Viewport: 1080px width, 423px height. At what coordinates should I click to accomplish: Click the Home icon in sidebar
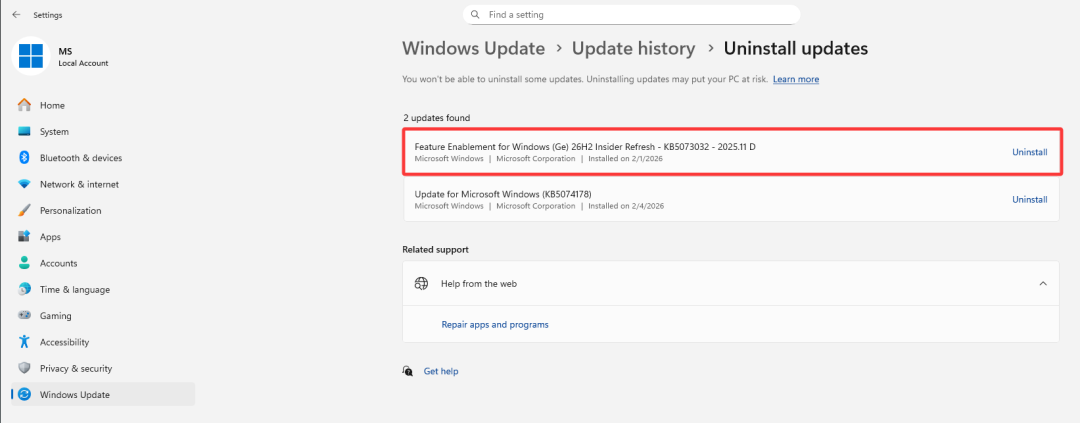24,105
